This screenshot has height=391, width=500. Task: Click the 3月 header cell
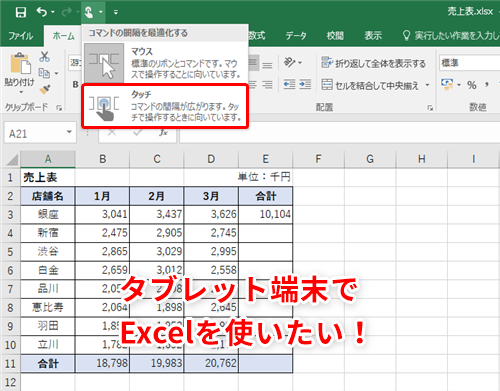point(211,196)
